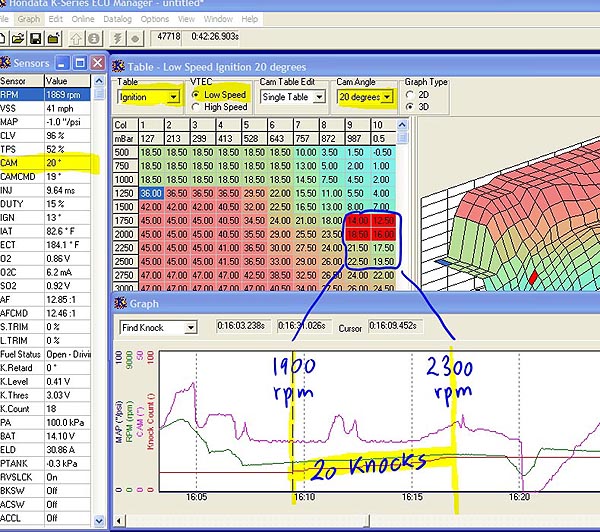Click the 0:16:03.238s start time field

pyautogui.click(x=243, y=326)
